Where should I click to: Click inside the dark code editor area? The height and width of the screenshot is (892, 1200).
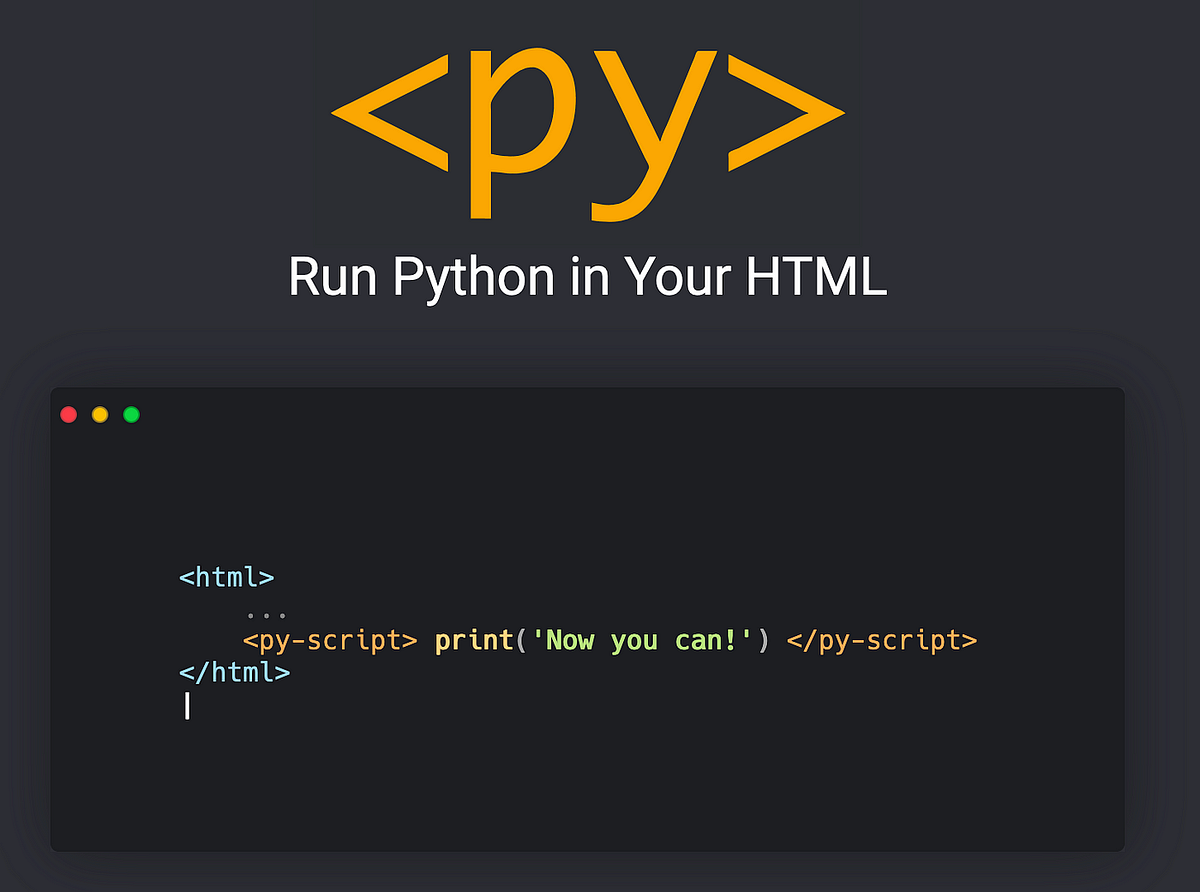(x=600, y=780)
